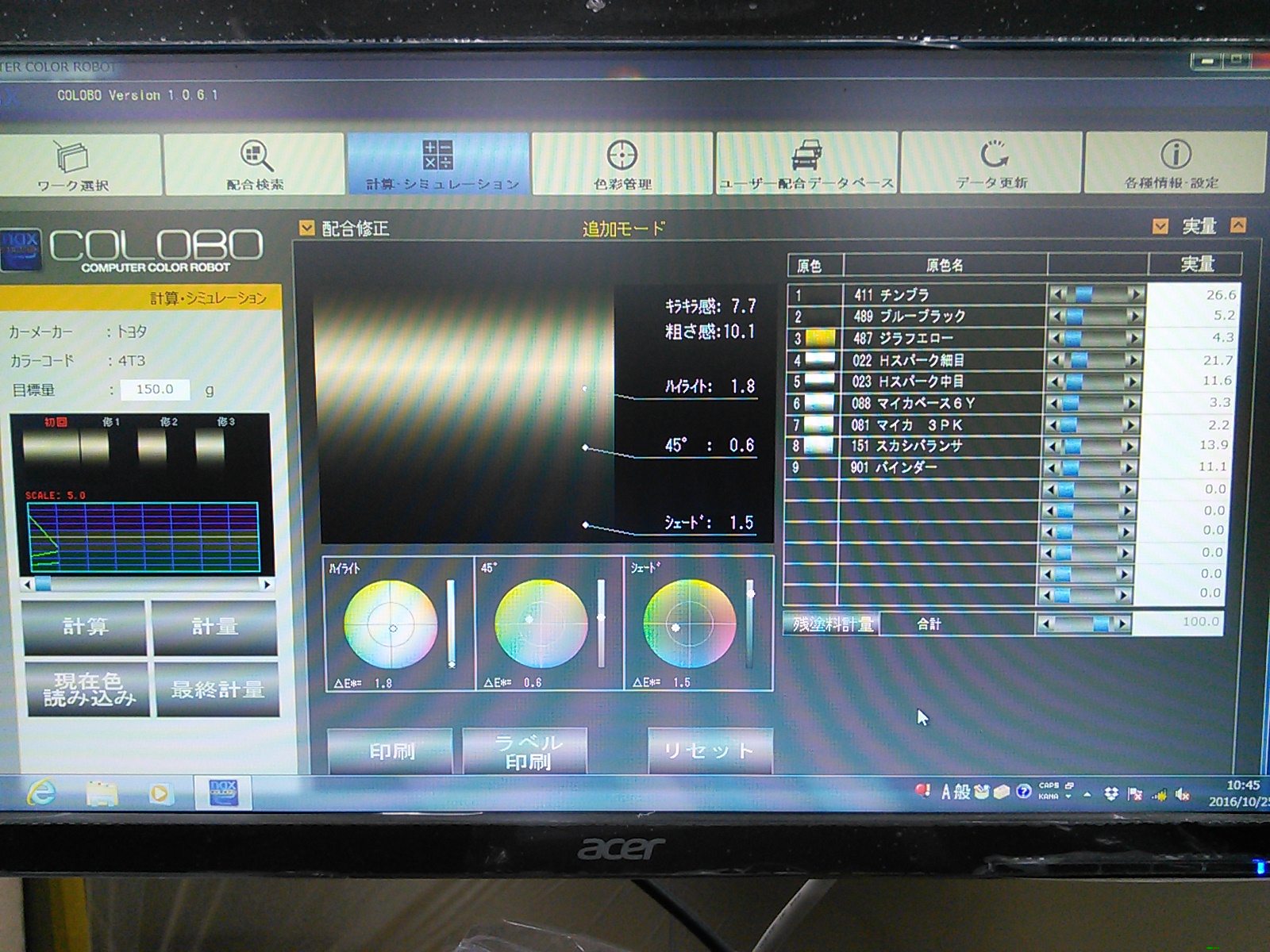Open the 各種情報・設定 info settings tab
Image resolution: width=1270 pixels, height=952 pixels.
1175,164
